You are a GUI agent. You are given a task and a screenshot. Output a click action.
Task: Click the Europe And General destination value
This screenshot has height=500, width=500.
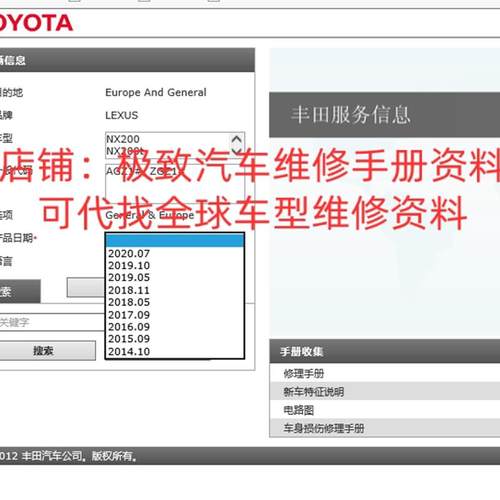pos(156,92)
